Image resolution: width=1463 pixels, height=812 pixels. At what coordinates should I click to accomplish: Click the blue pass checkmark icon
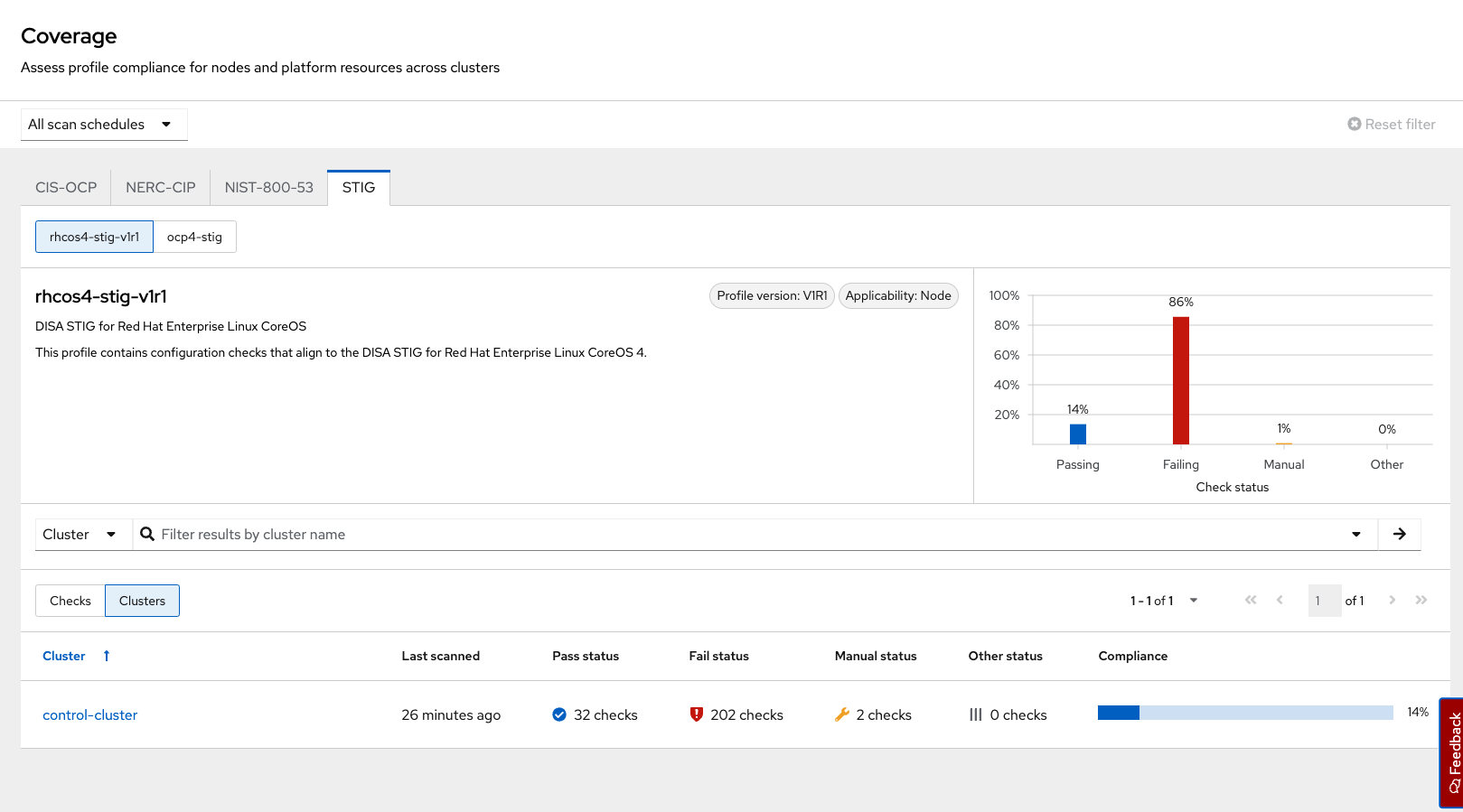click(x=559, y=714)
